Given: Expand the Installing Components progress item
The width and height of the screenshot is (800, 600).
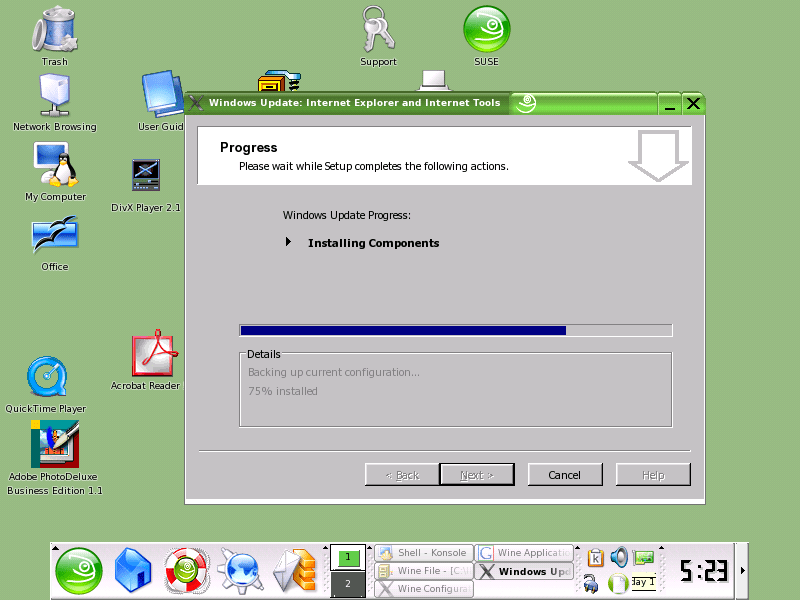Looking at the screenshot, I should (x=289, y=242).
